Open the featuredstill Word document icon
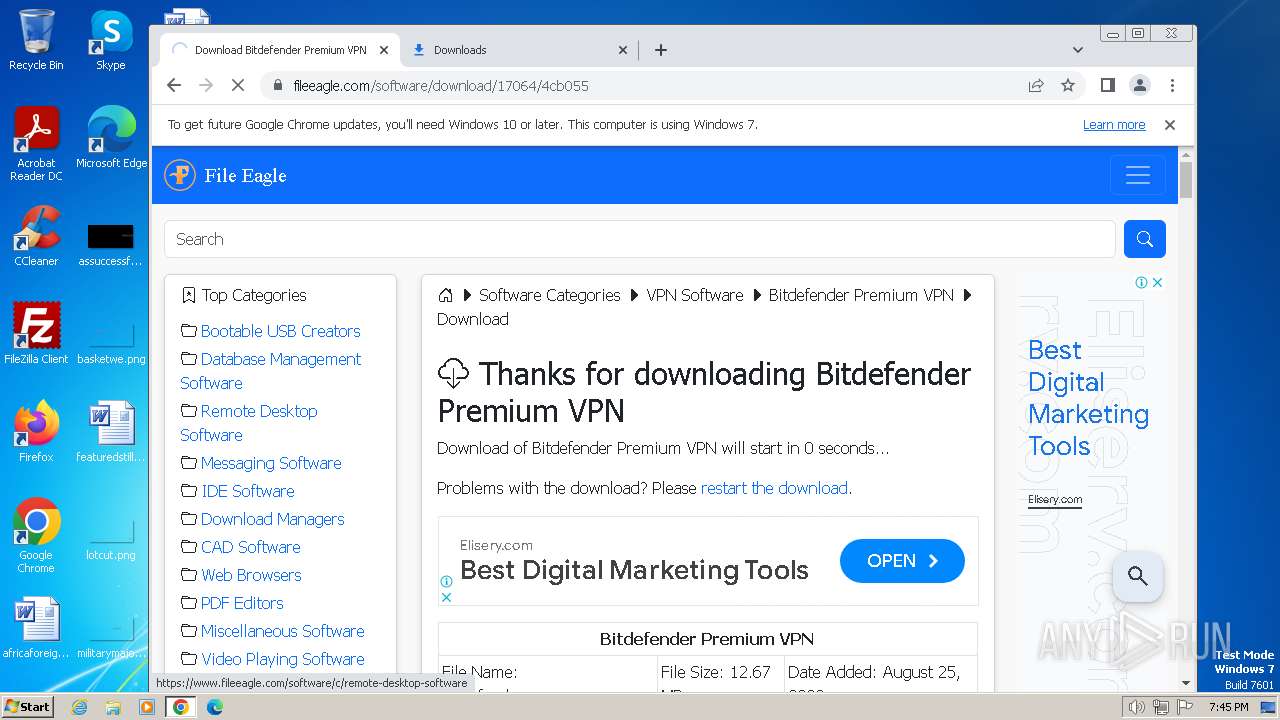 (111, 431)
